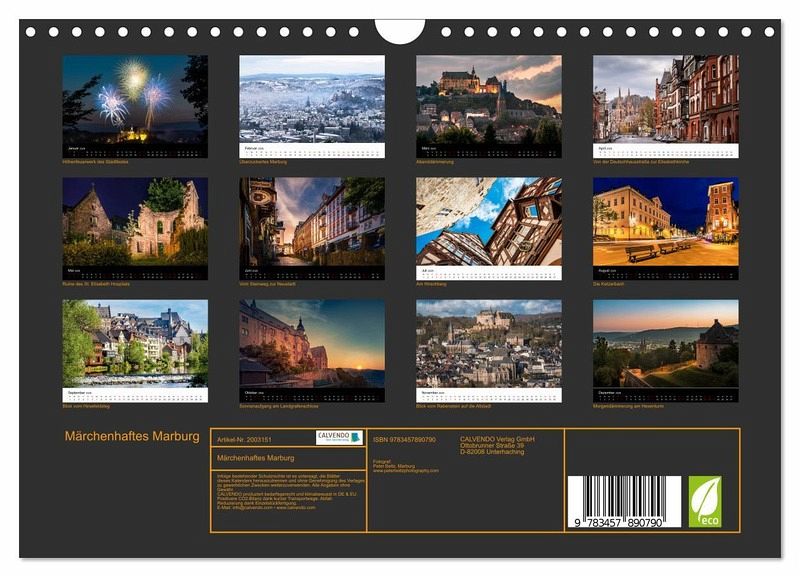Click the large 'Märchenhaftes Marburg' title

132,436
